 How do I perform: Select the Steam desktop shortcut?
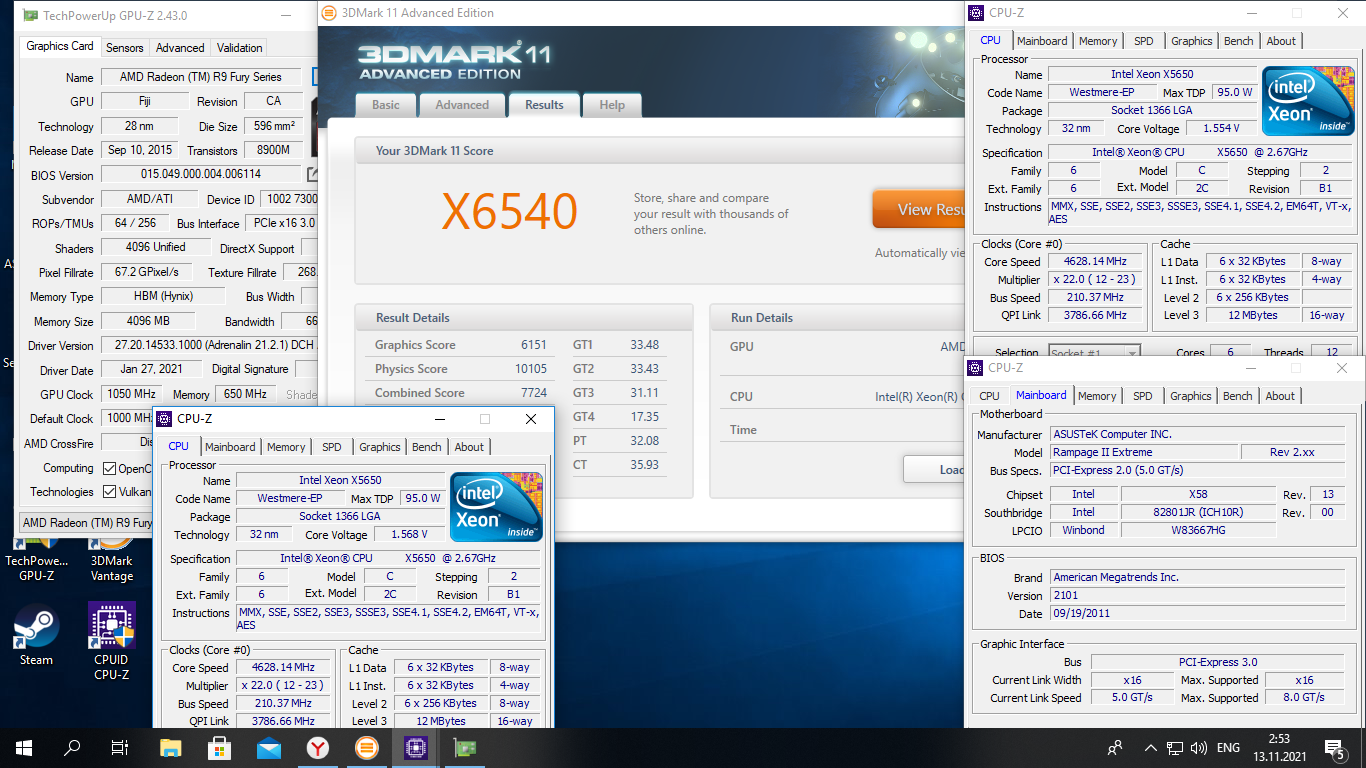[36, 635]
